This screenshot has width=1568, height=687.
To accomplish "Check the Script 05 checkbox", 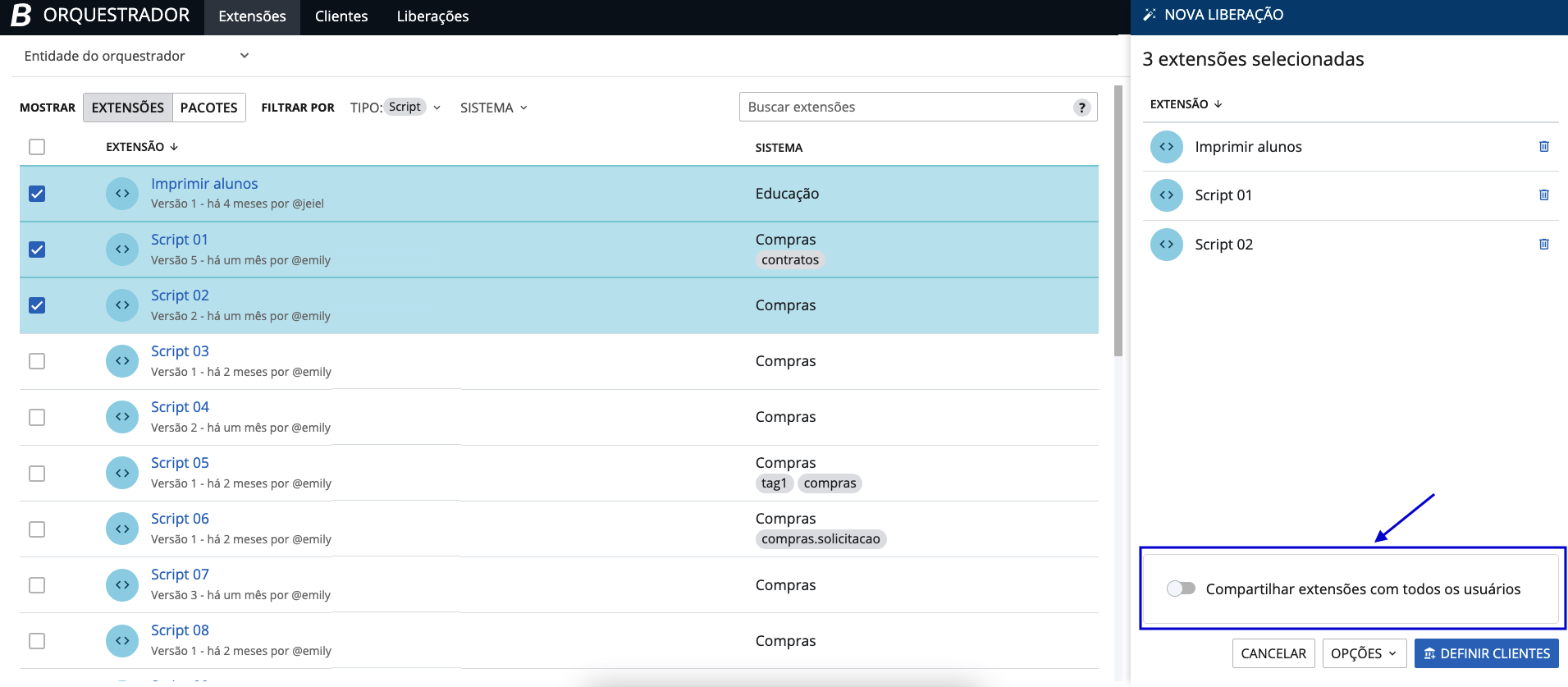I will coord(37,473).
